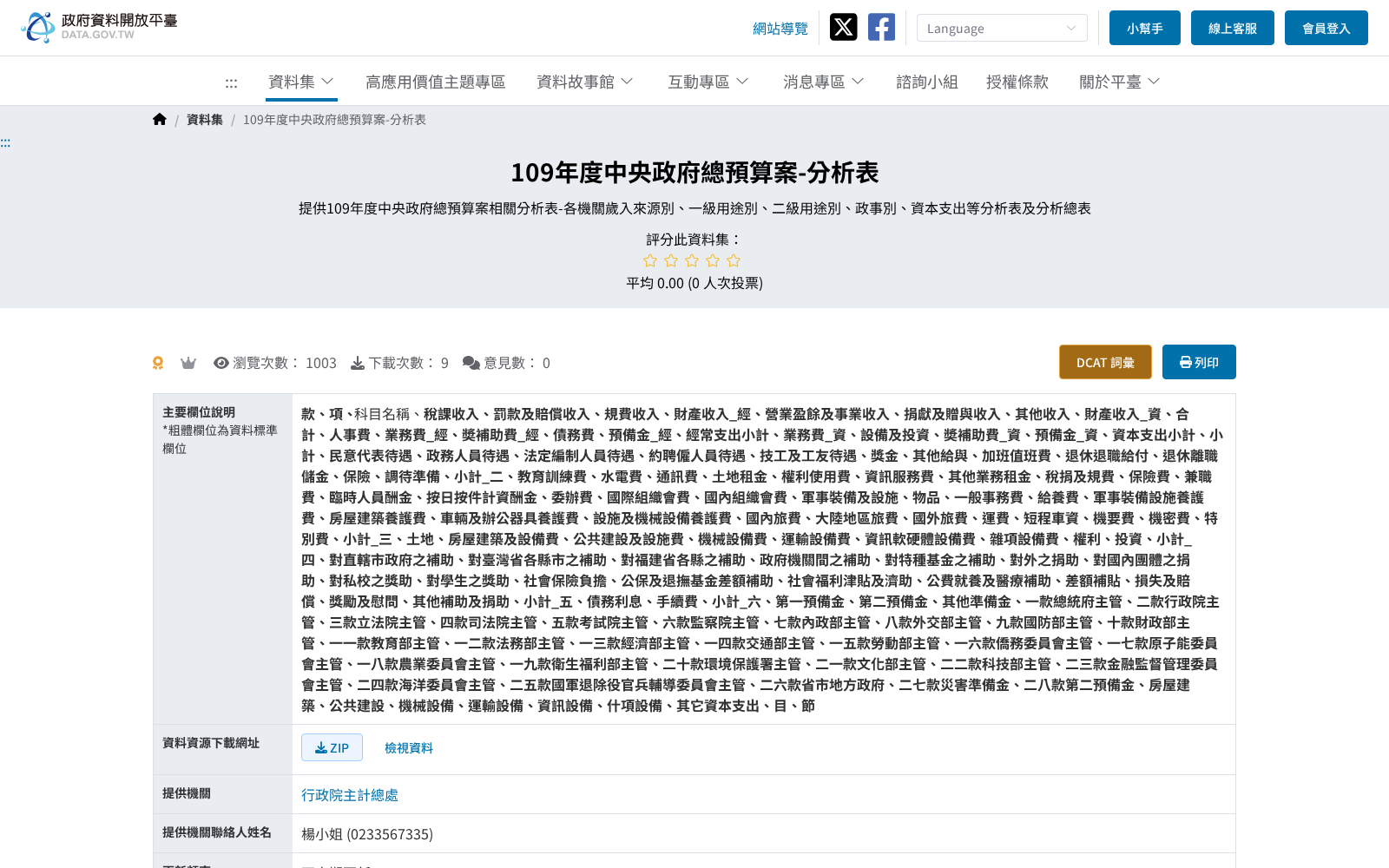The image size is (1389, 868).
Task: Open the X (Twitter) social icon
Action: [843, 27]
